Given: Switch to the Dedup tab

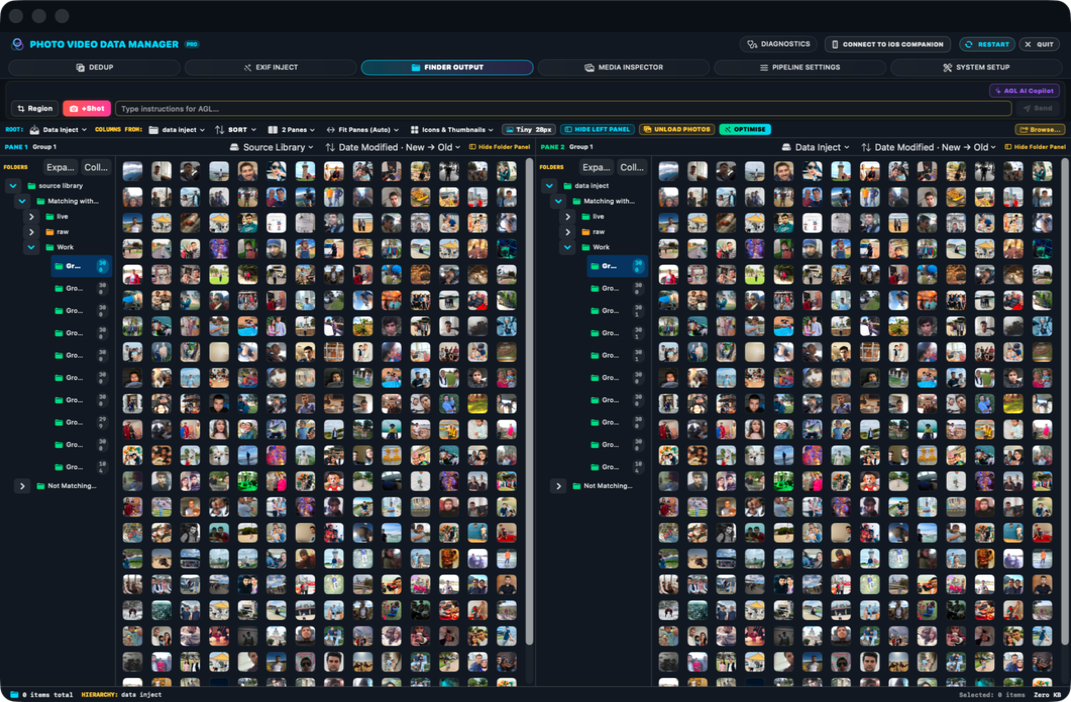Looking at the screenshot, I should coord(94,68).
